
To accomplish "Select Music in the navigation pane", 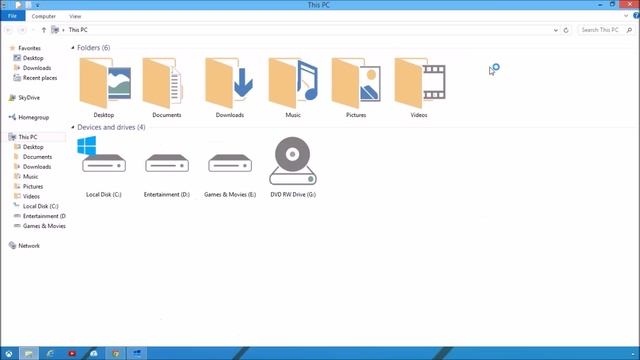I will click(30, 176).
